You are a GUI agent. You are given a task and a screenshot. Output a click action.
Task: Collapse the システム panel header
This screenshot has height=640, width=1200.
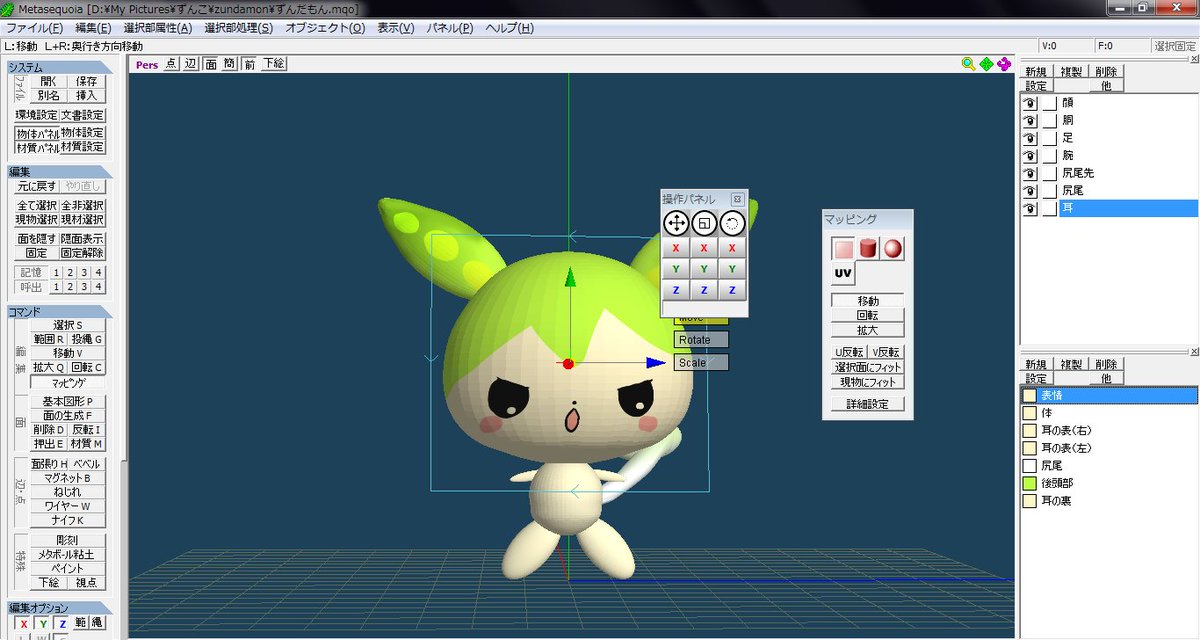(x=60, y=67)
